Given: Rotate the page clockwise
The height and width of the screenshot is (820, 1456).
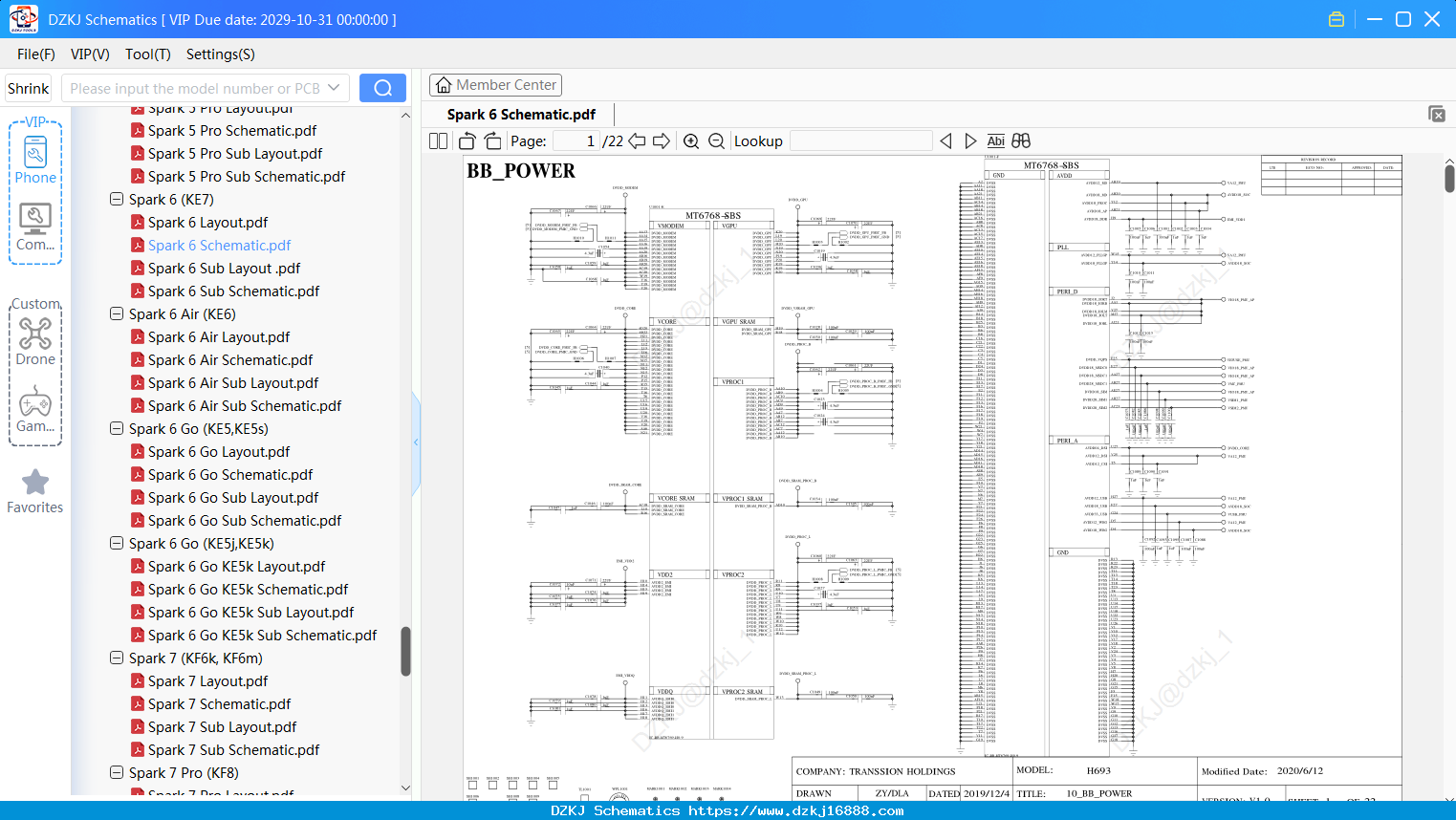Looking at the screenshot, I should [492, 141].
